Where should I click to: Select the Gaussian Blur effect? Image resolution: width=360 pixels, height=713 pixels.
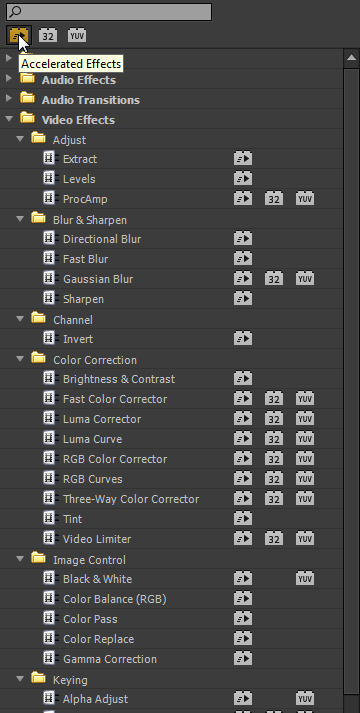pos(98,279)
